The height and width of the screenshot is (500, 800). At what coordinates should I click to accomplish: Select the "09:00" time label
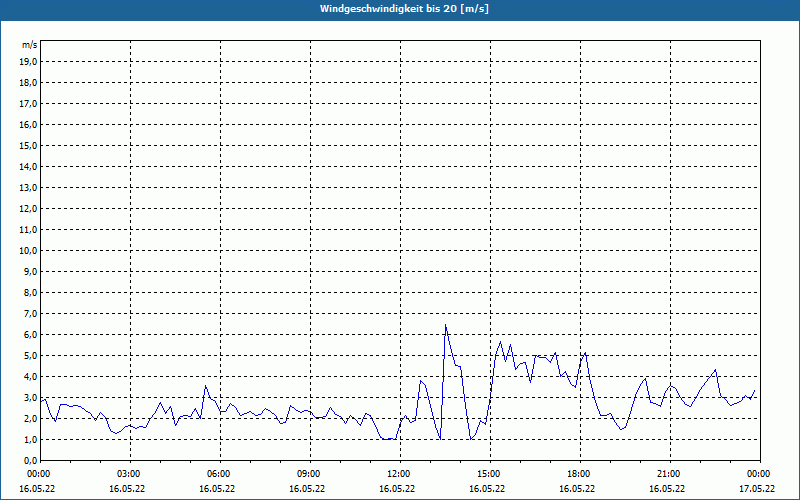click(310, 474)
